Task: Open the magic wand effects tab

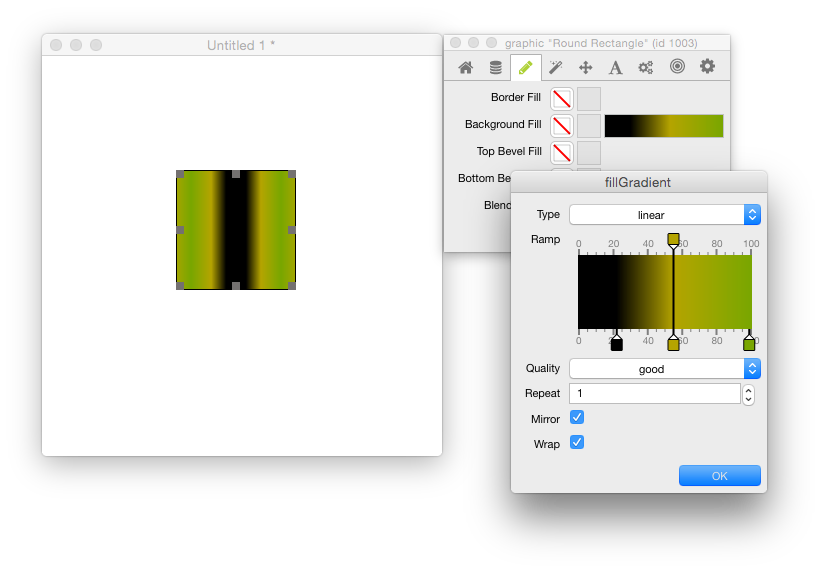Action: [x=555, y=67]
